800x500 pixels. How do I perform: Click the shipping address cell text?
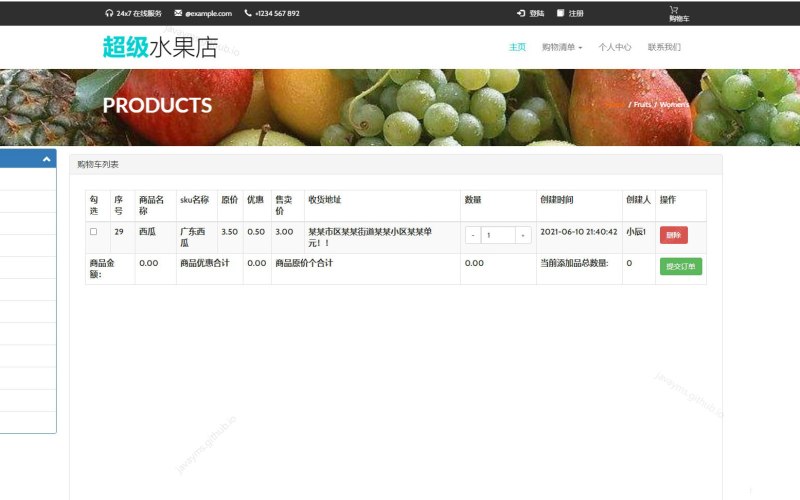pyautogui.click(x=370, y=237)
